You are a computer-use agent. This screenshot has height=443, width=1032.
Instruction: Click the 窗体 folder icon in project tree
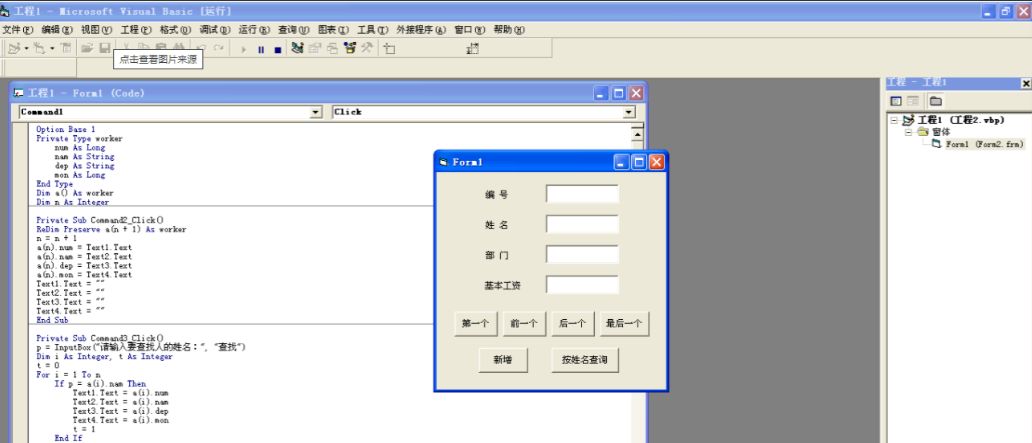923,132
